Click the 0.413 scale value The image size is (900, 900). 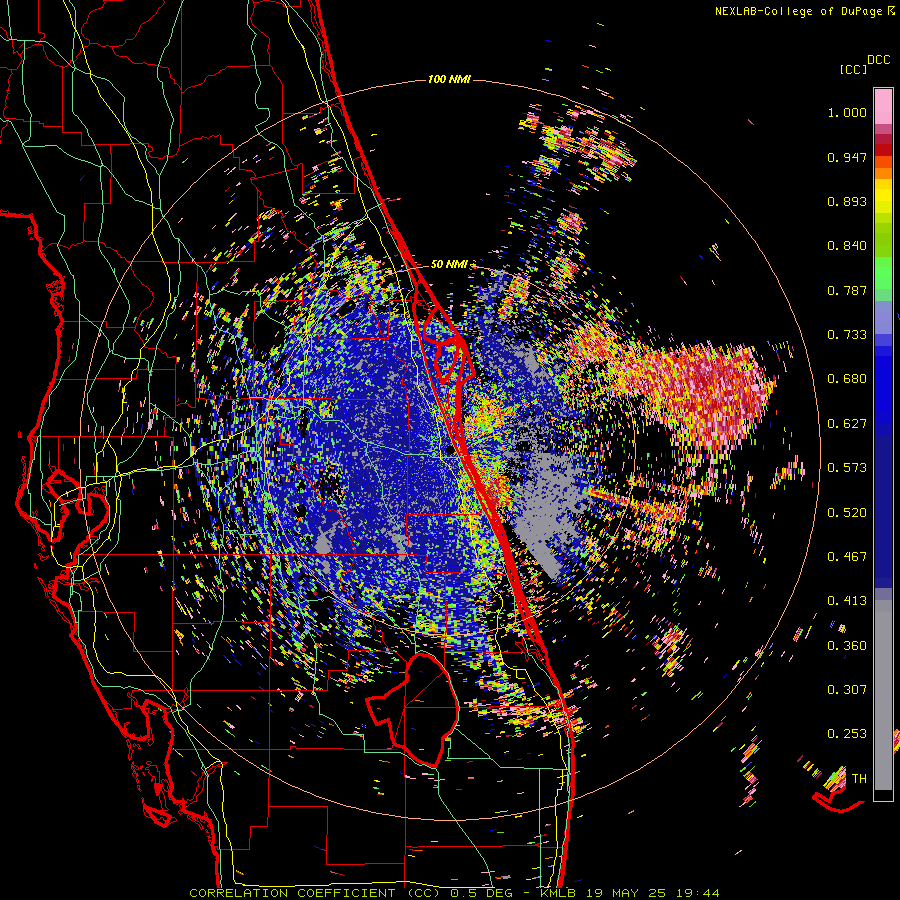tap(847, 601)
